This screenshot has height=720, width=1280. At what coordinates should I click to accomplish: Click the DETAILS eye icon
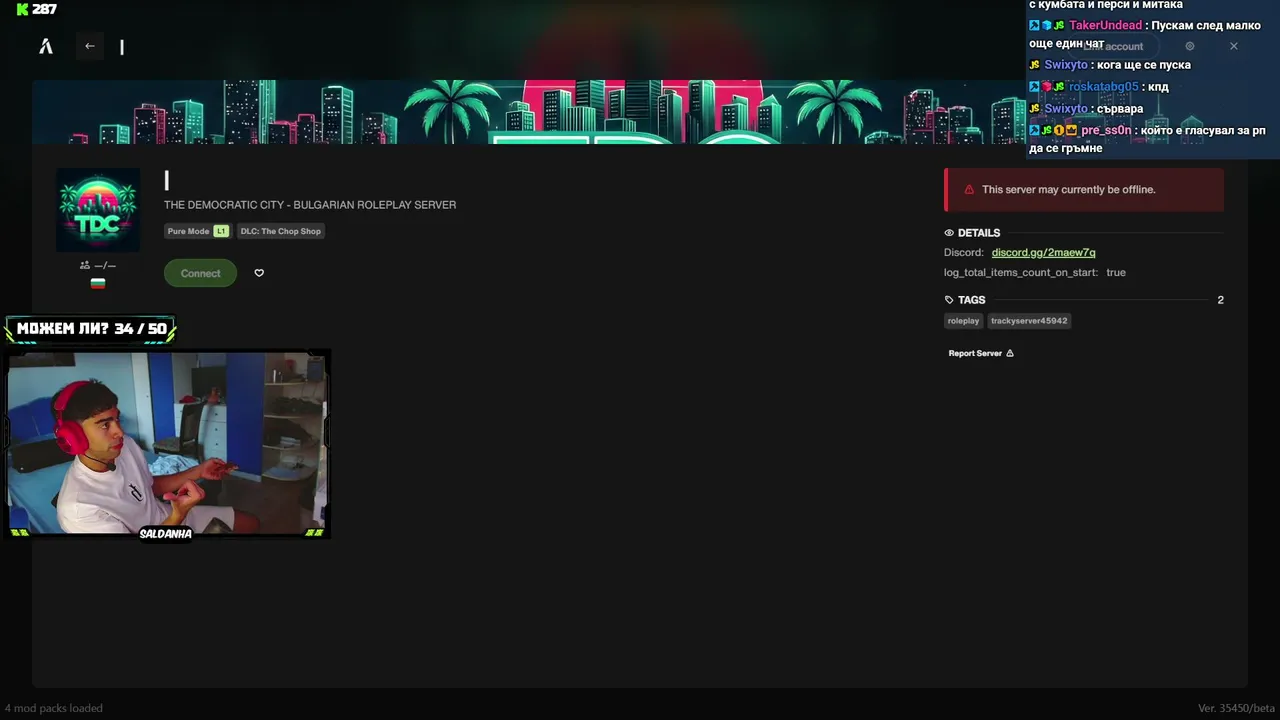[949, 233]
